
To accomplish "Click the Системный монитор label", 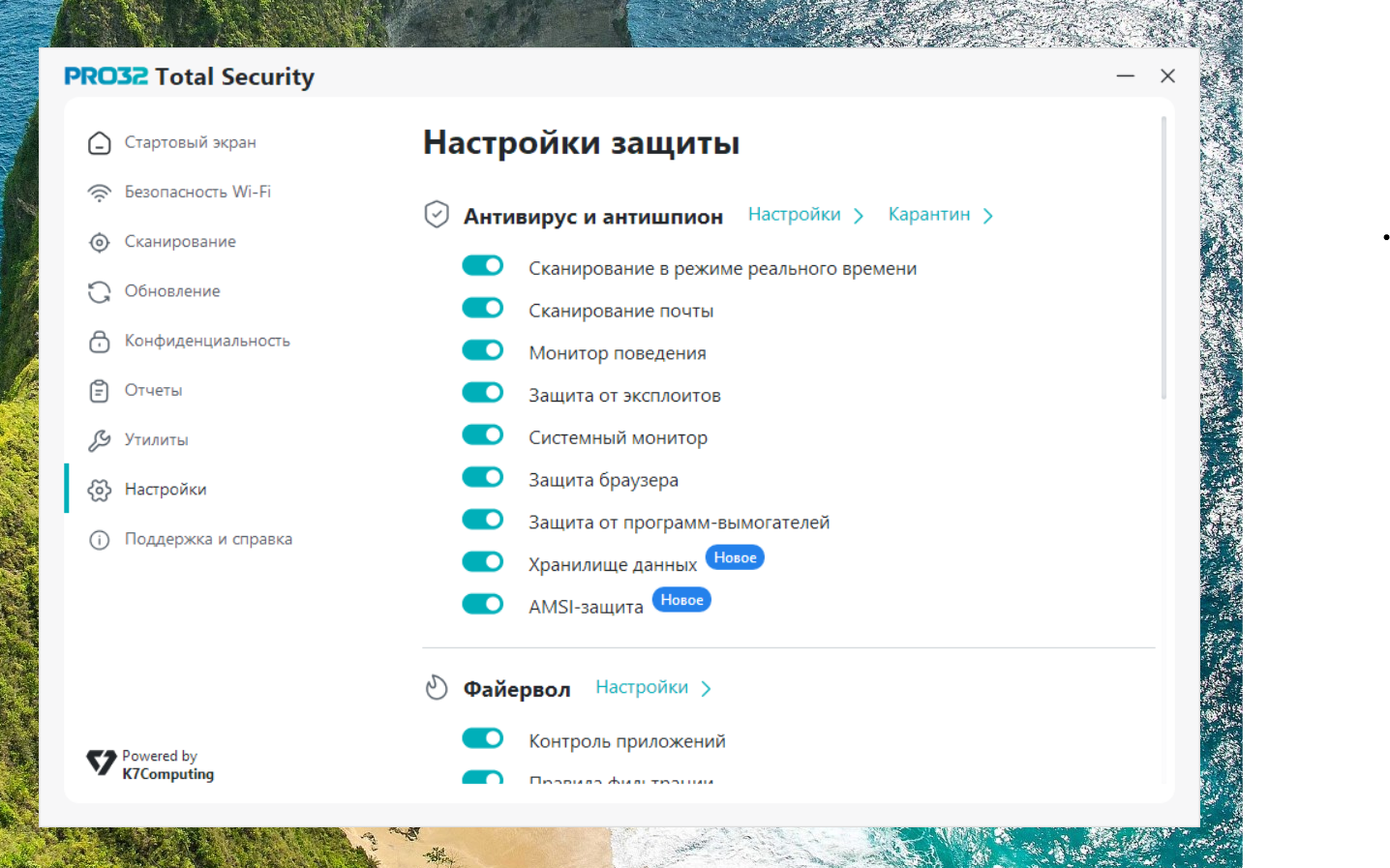I will pyautogui.click(x=618, y=437).
